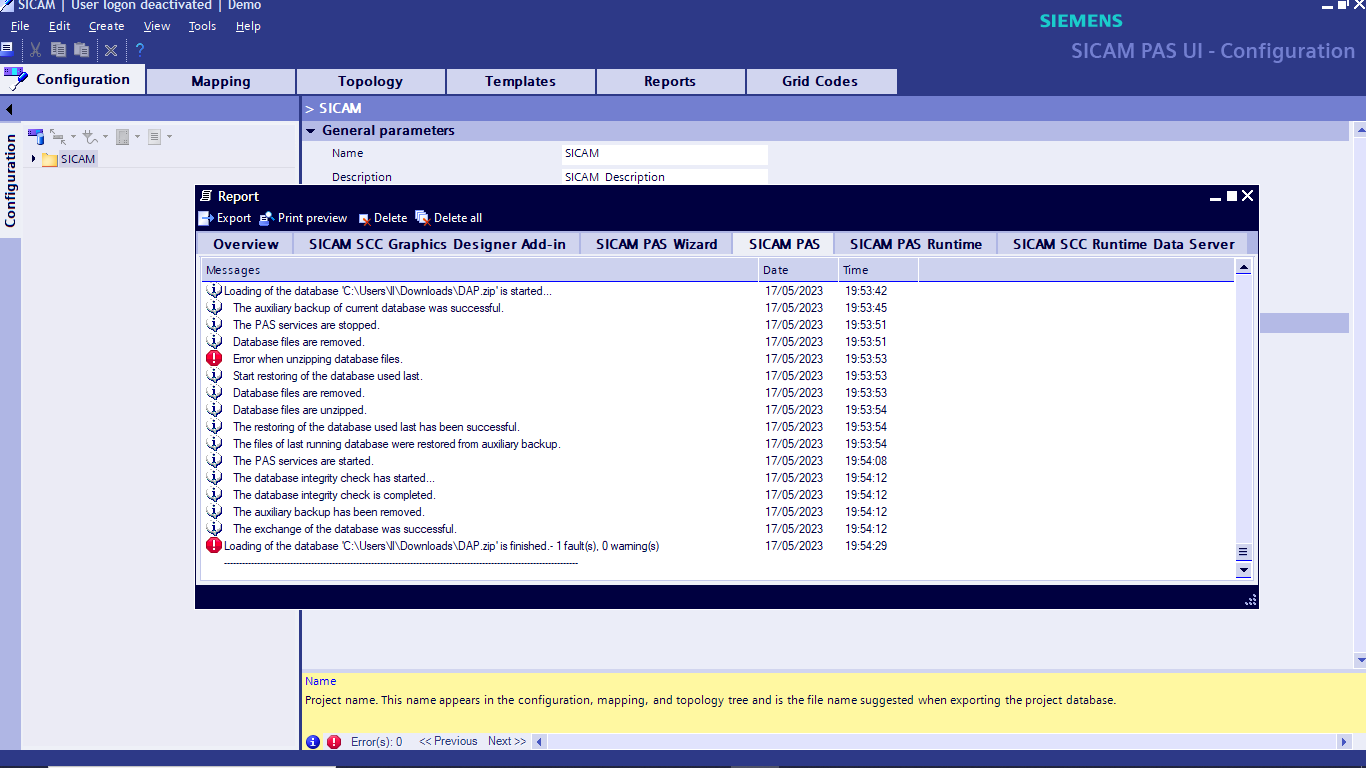Switch to the Topology tab
The width and height of the screenshot is (1366, 768).
370,82
